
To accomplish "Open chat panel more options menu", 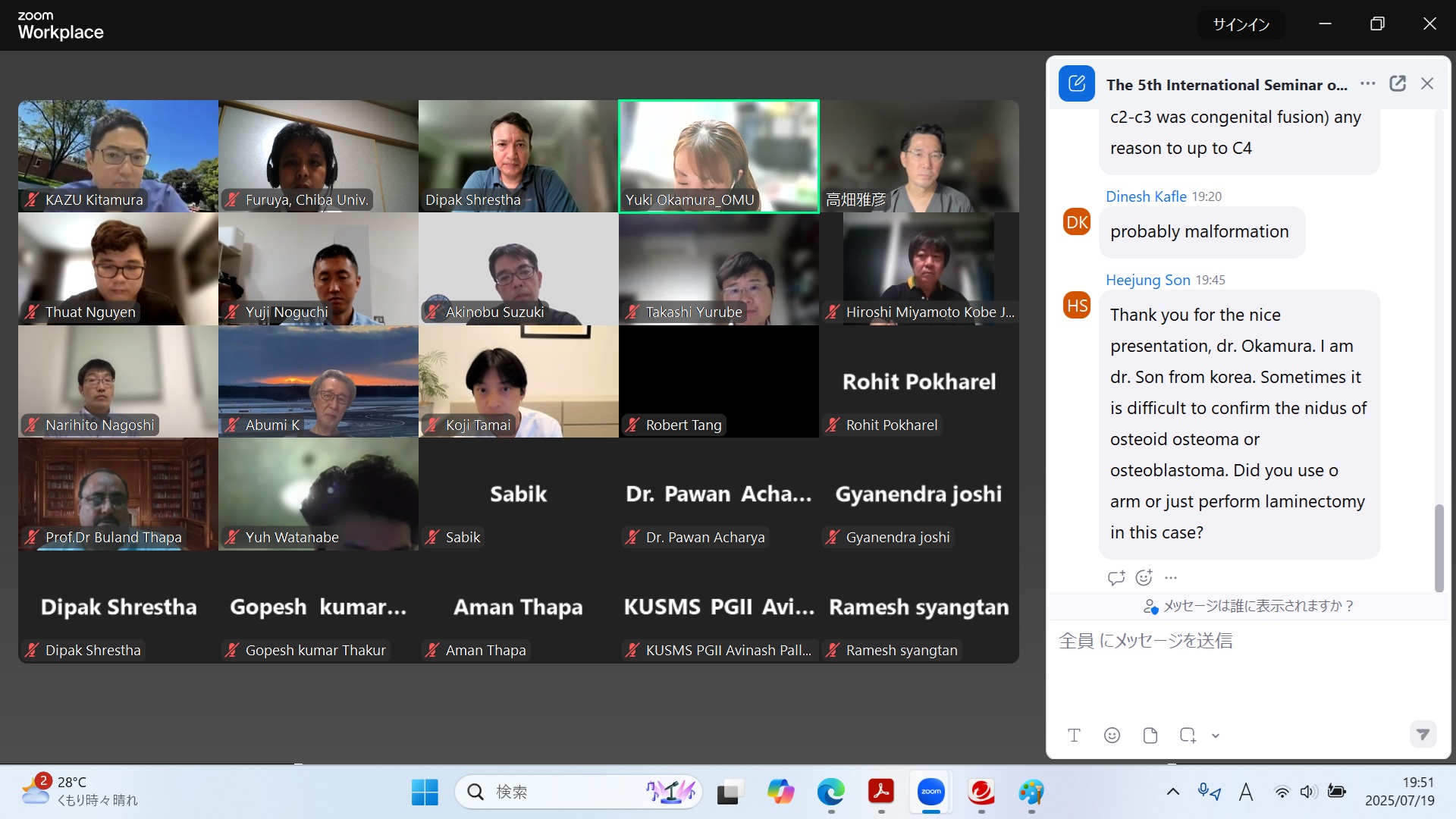I will (x=1367, y=83).
